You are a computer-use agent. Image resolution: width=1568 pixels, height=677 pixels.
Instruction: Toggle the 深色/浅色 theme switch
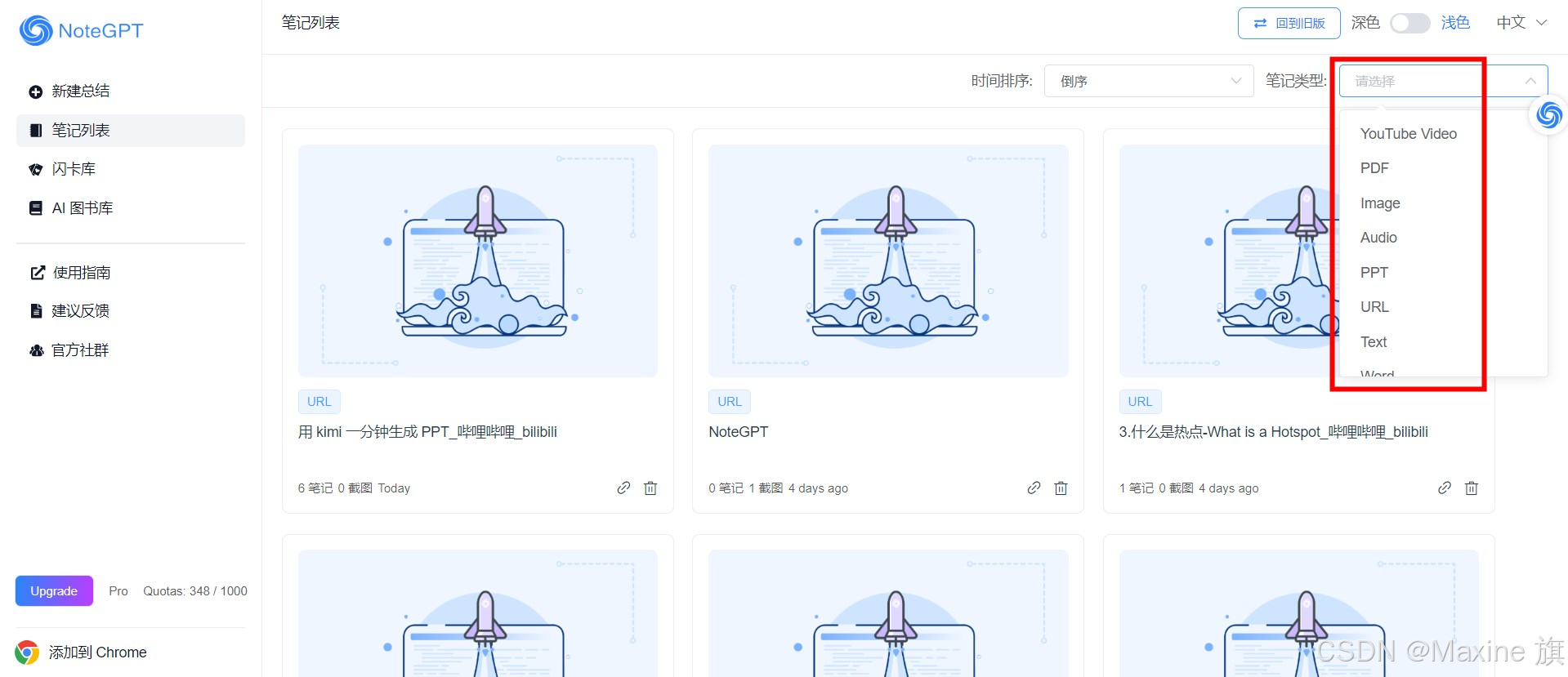pos(1410,23)
